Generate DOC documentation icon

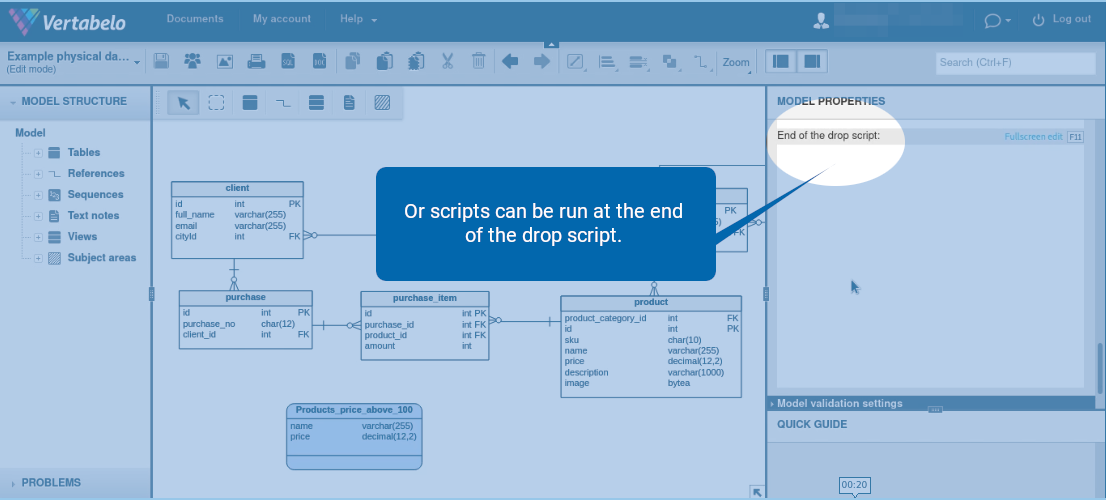click(320, 61)
